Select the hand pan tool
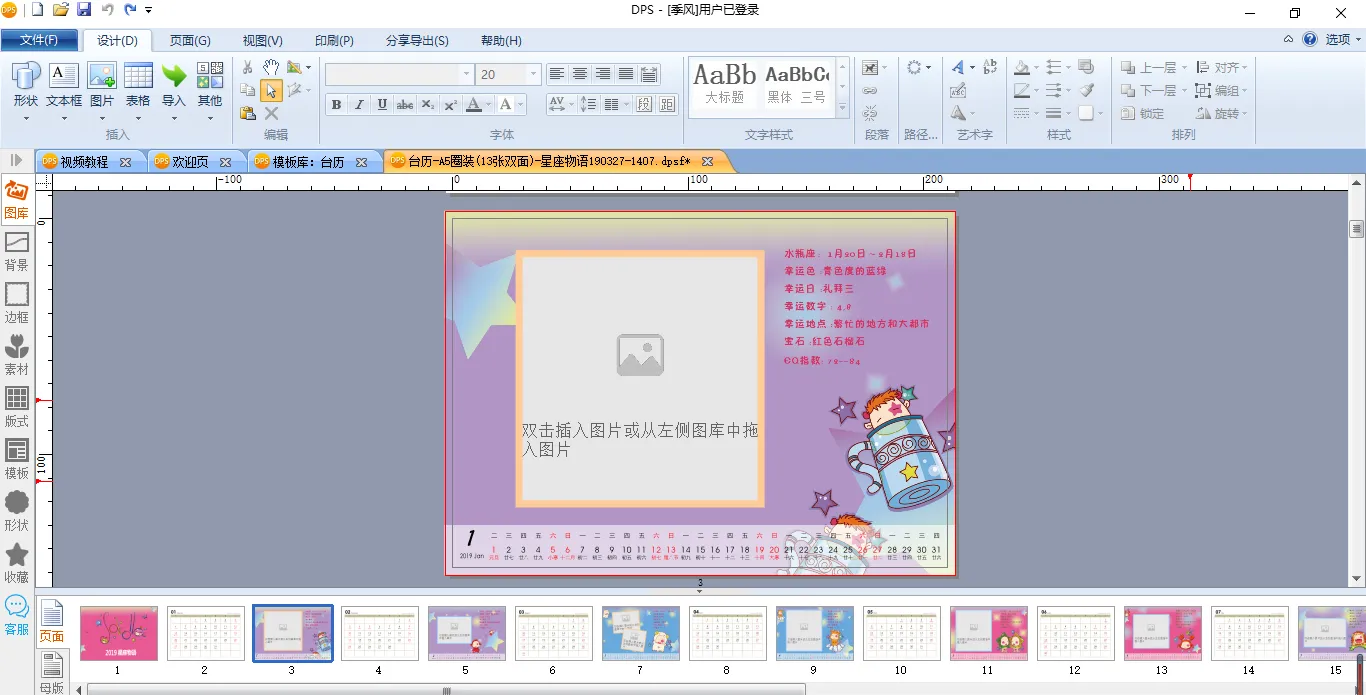The image size is (1366, 695). tap(271, 67)
